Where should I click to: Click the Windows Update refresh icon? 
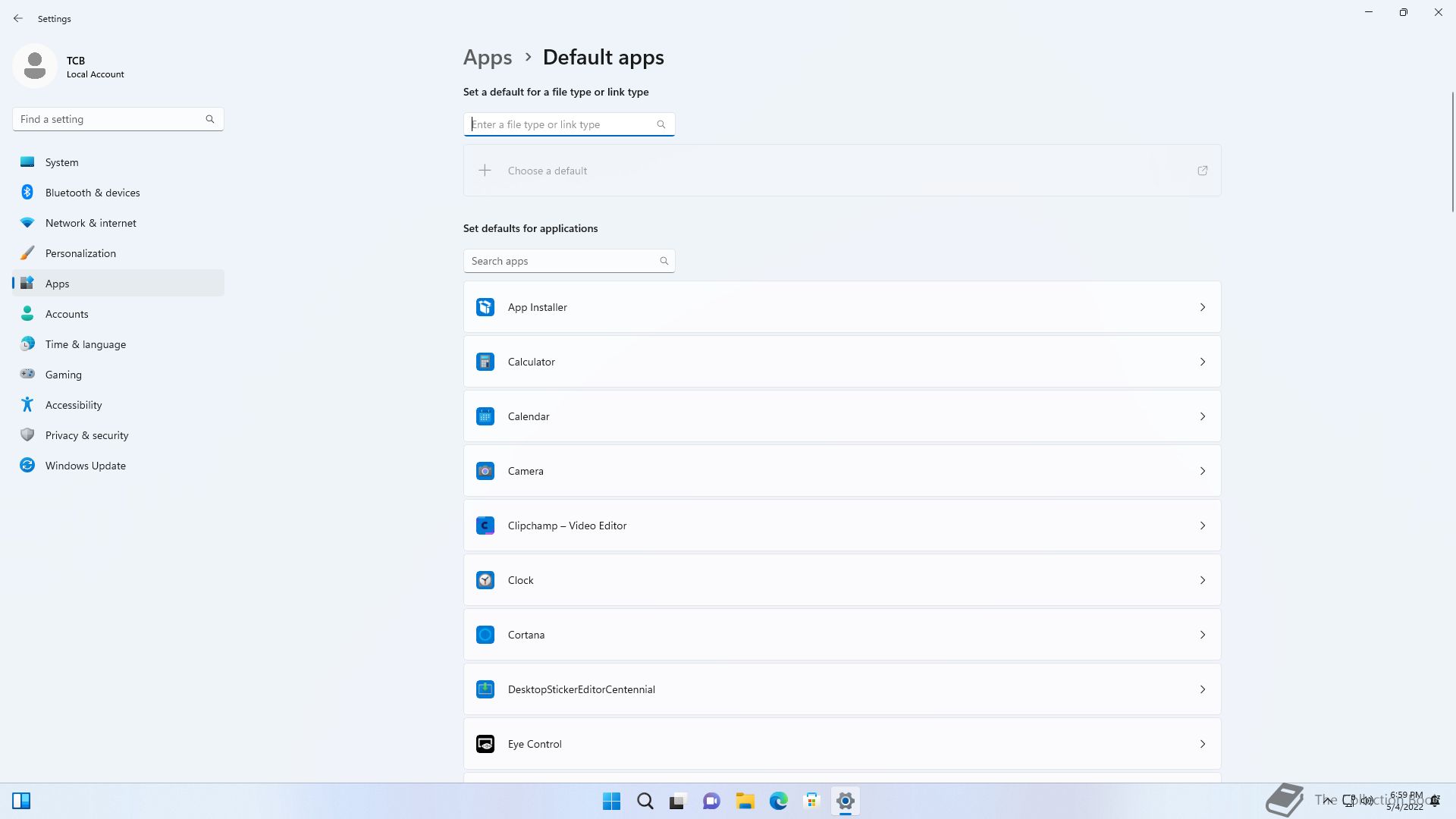pos(27,466)
